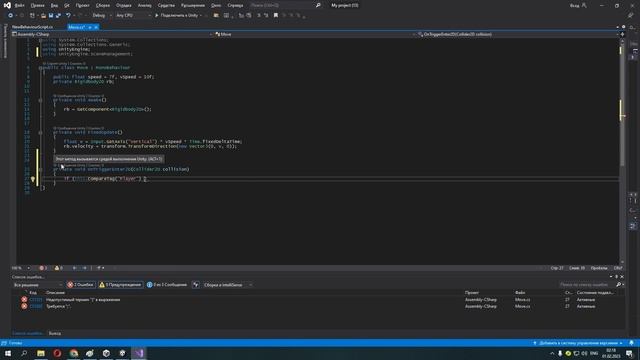Click the open file folder toolbar icon

43,16
